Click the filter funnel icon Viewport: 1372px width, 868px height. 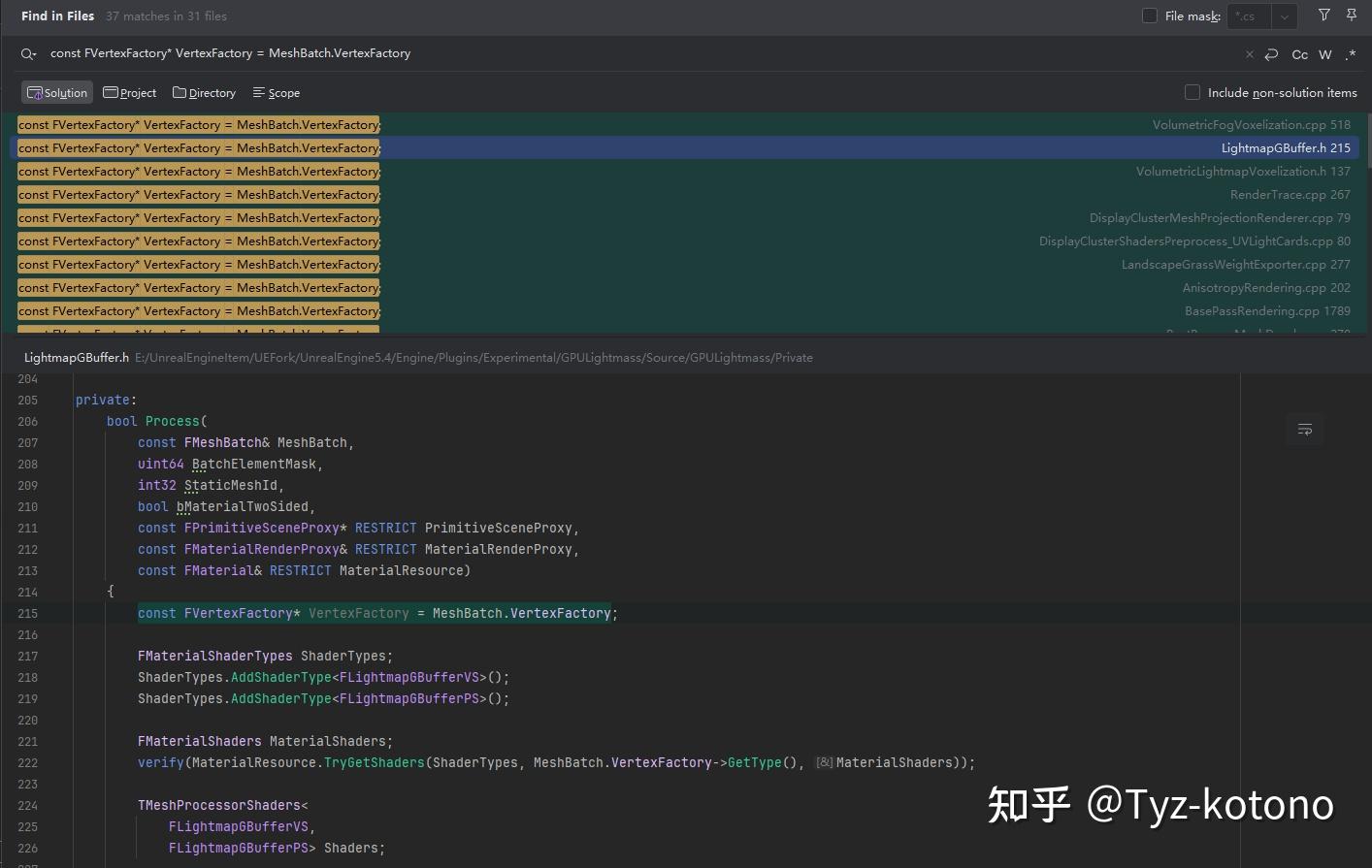[x=1324, y=16]
